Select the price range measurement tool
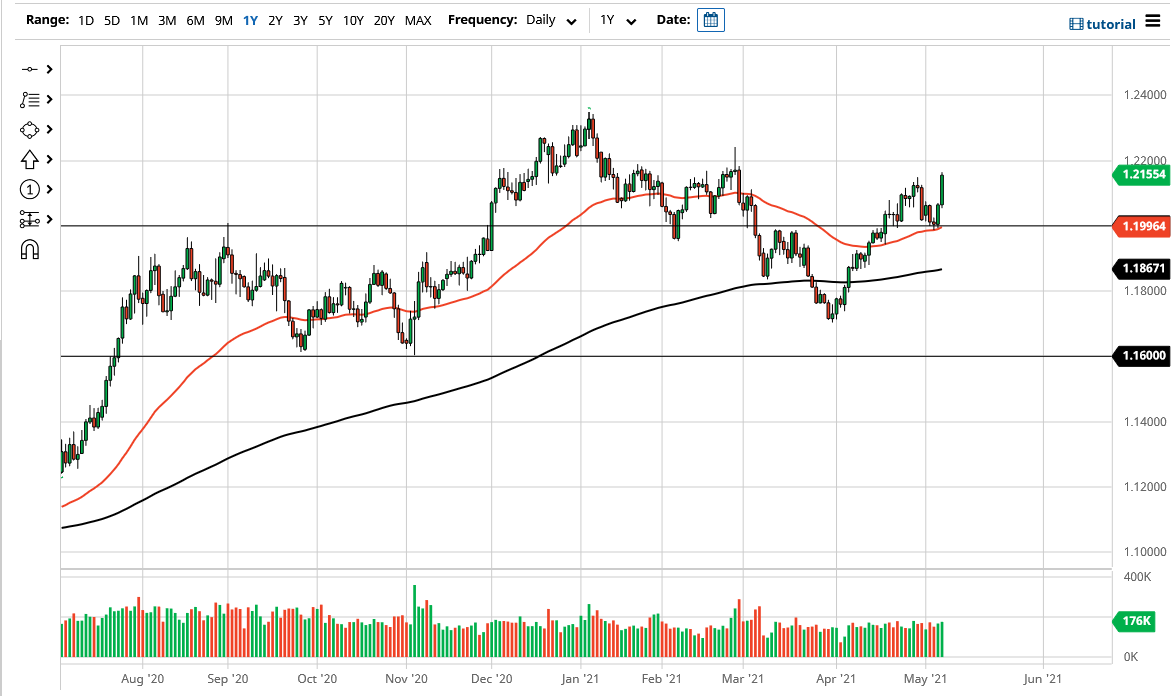The image size is (1174, 696). point(29,219)
